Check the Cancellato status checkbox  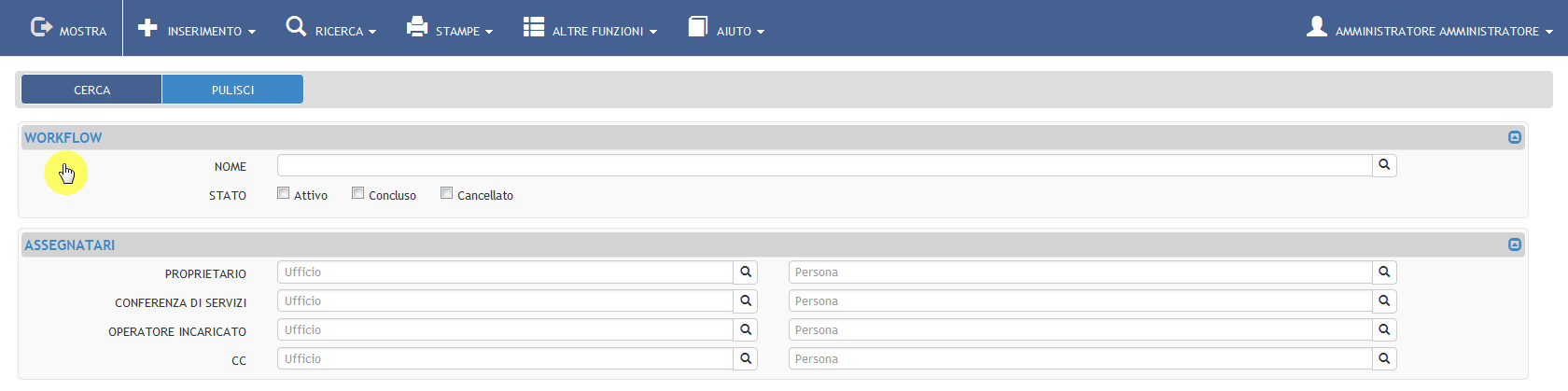pos(446,193)
